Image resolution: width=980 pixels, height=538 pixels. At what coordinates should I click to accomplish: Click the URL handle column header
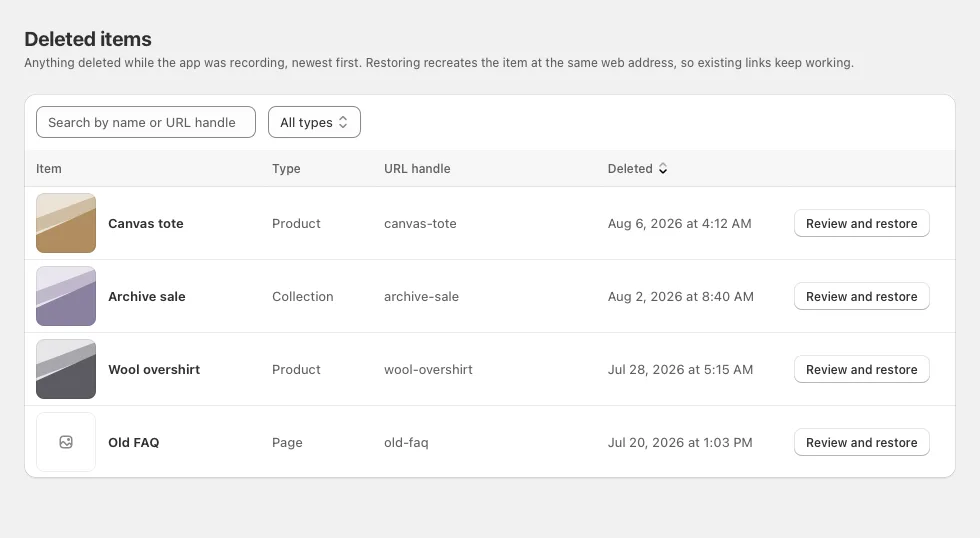pos(417,169)
